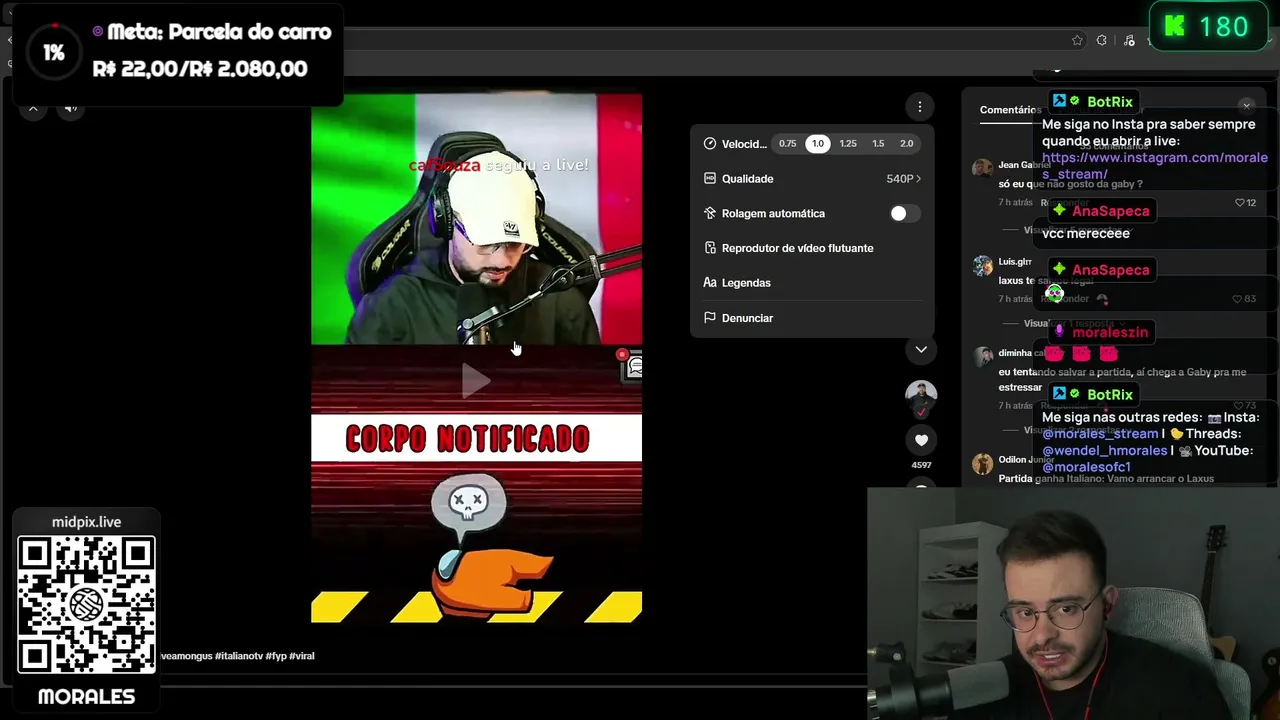
Task: Open Odilon Junior's comment avatar
Action: pos(982,463)
